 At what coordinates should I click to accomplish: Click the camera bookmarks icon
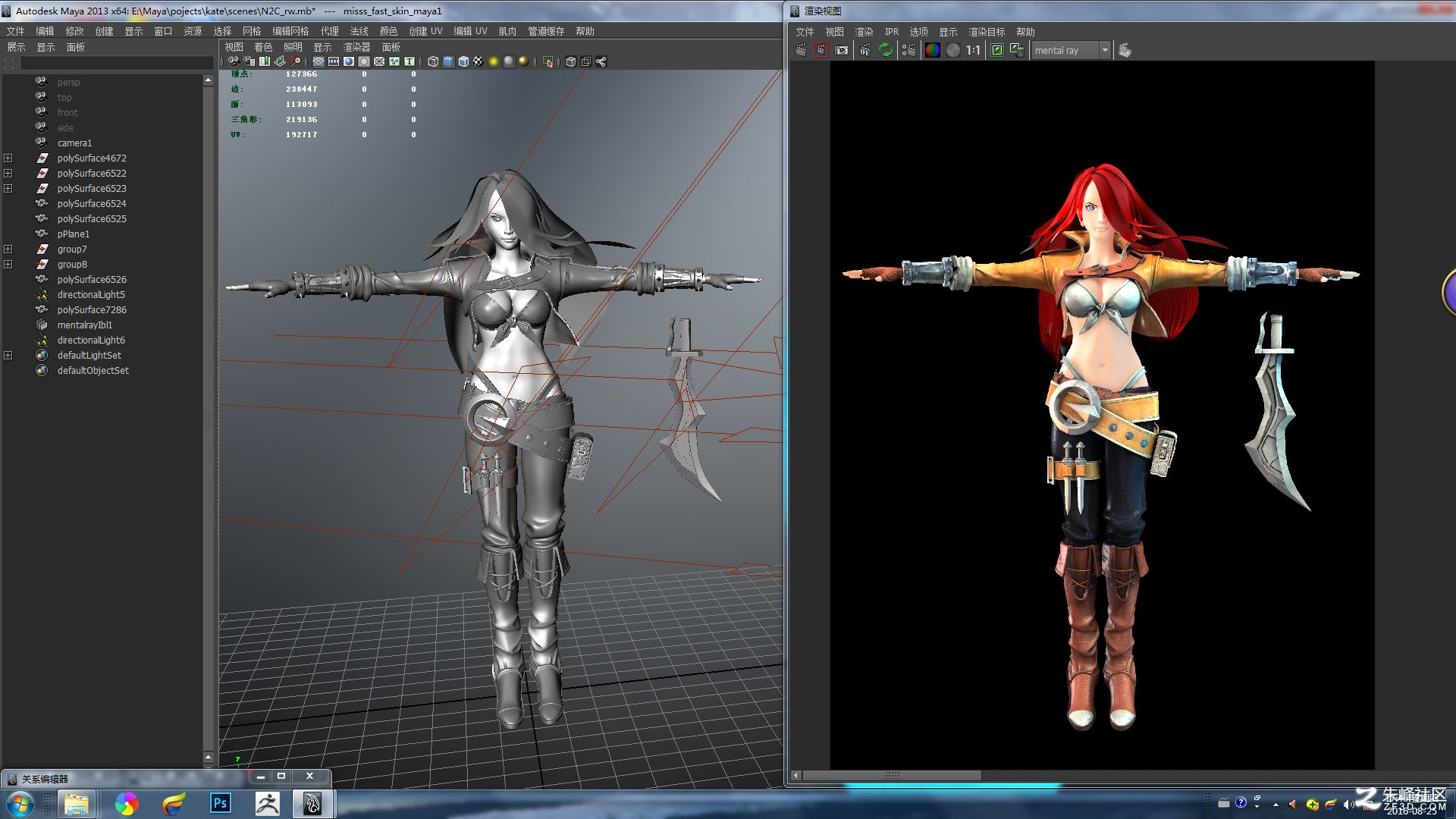click(265, 61)
